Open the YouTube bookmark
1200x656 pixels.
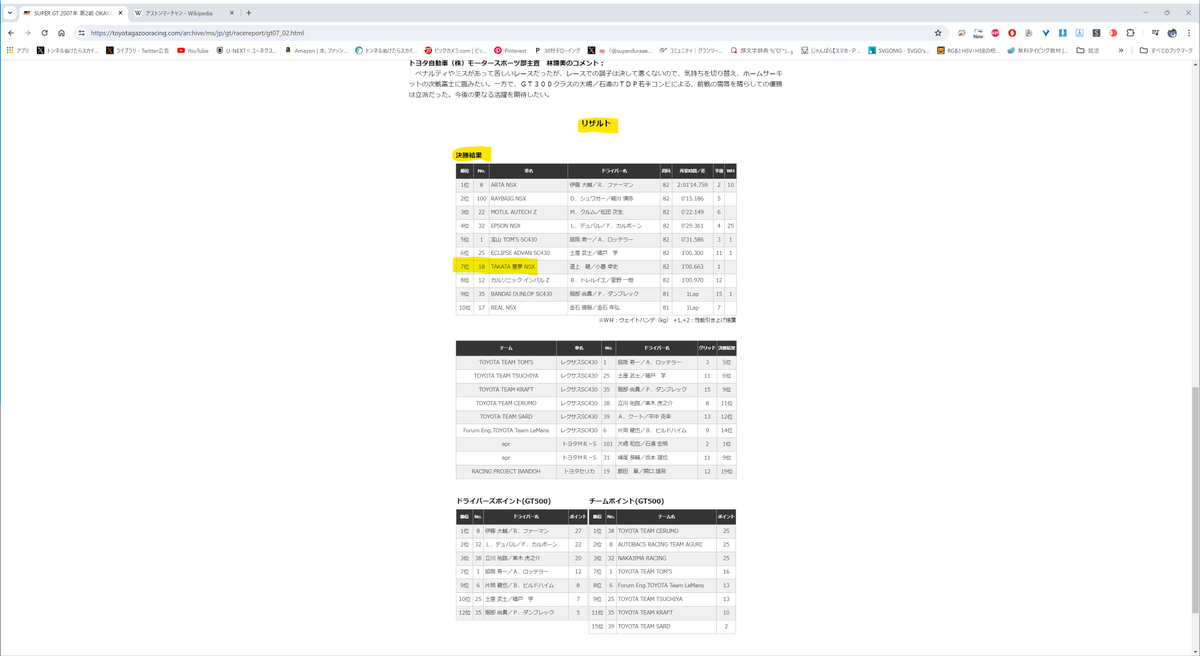tap(193, 50)
